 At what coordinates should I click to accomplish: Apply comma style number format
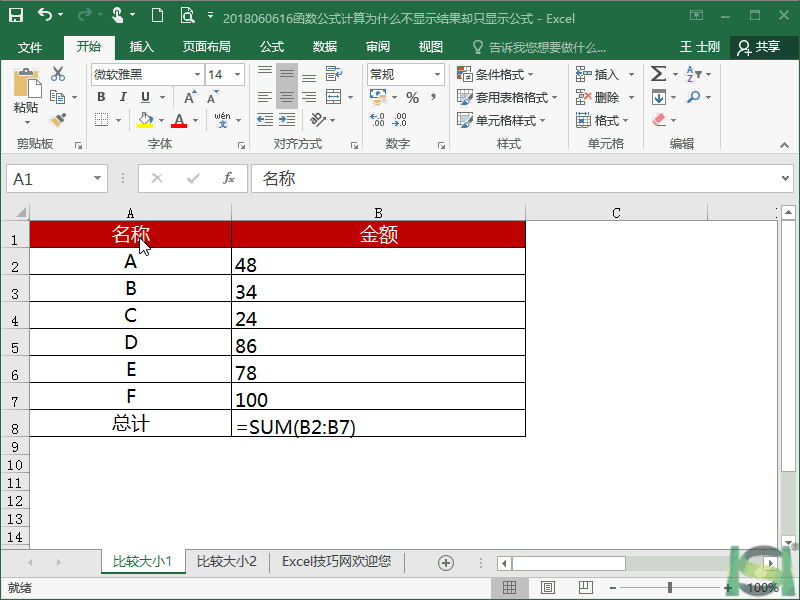(433, 97)
